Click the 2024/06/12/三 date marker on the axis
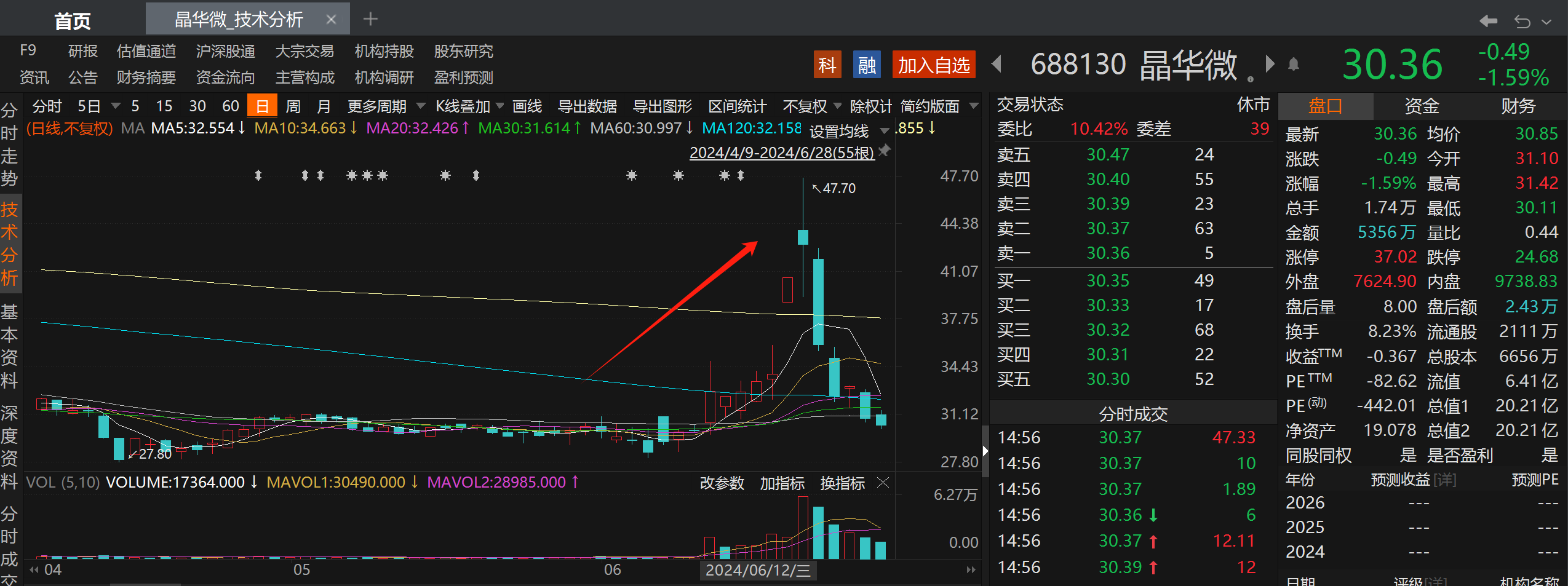1568x586 pixels. tap(758, 570)
